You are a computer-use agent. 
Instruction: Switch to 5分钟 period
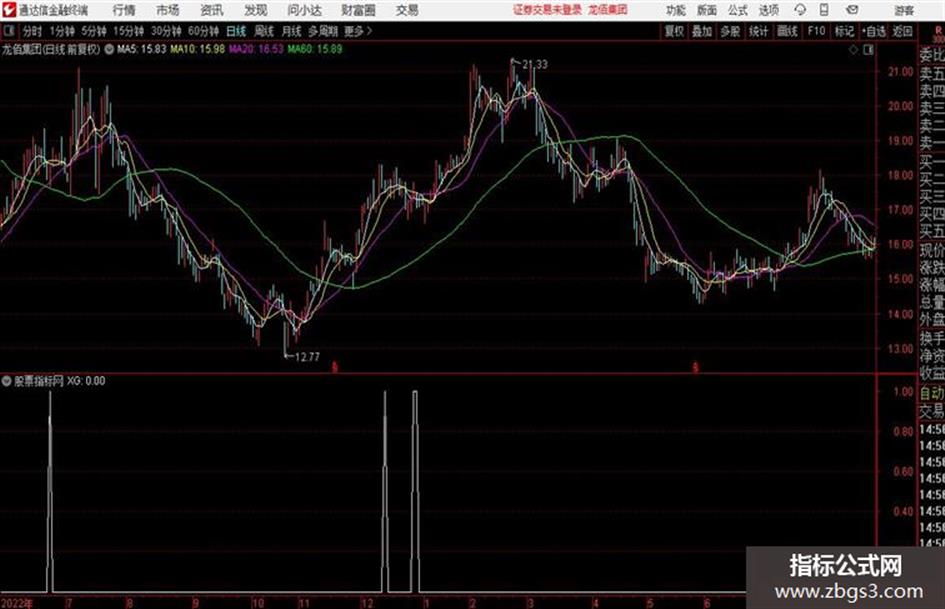[93, 31]
